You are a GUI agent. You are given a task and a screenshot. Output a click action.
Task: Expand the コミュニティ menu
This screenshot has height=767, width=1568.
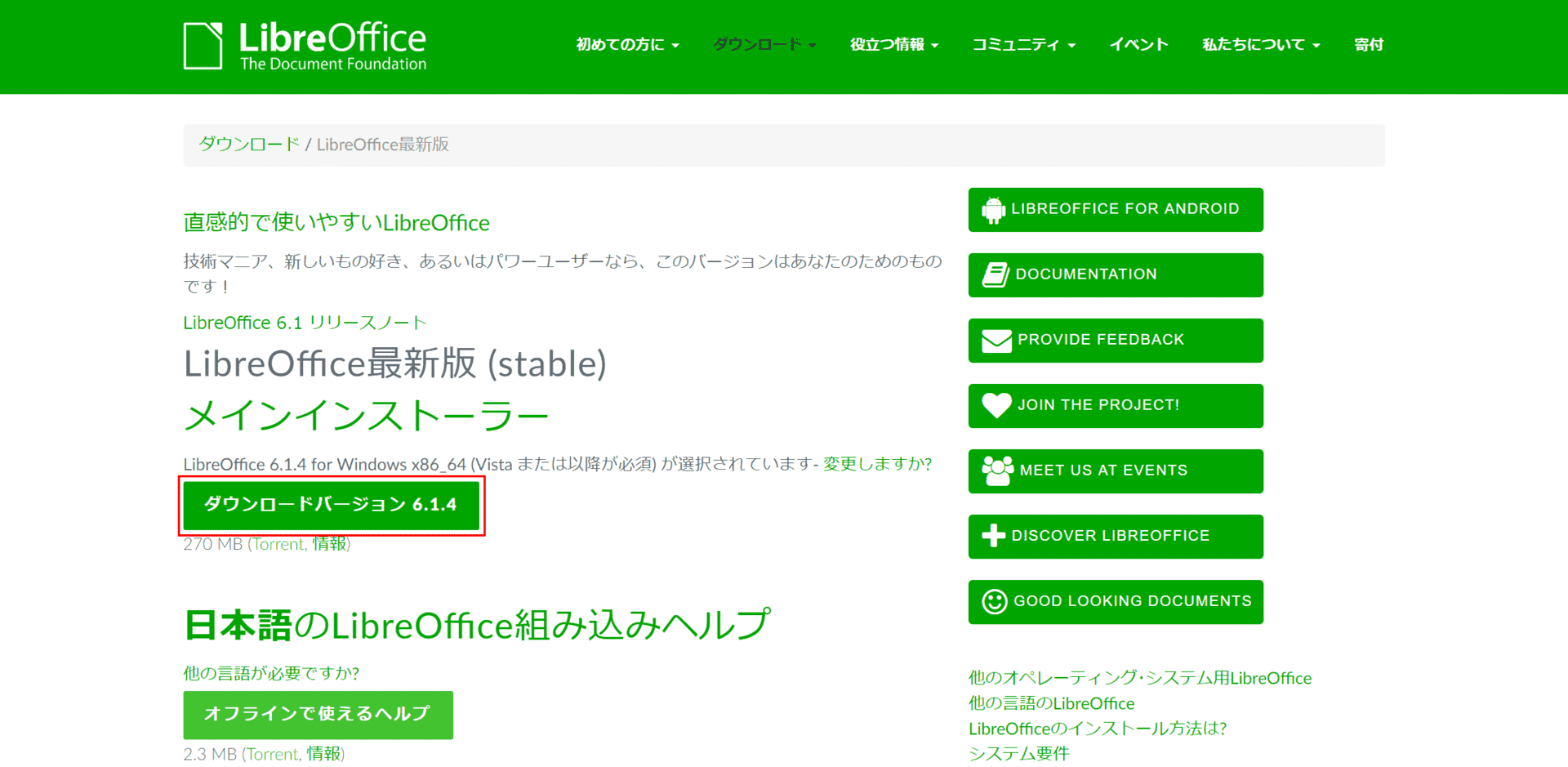click(1023, 45)
